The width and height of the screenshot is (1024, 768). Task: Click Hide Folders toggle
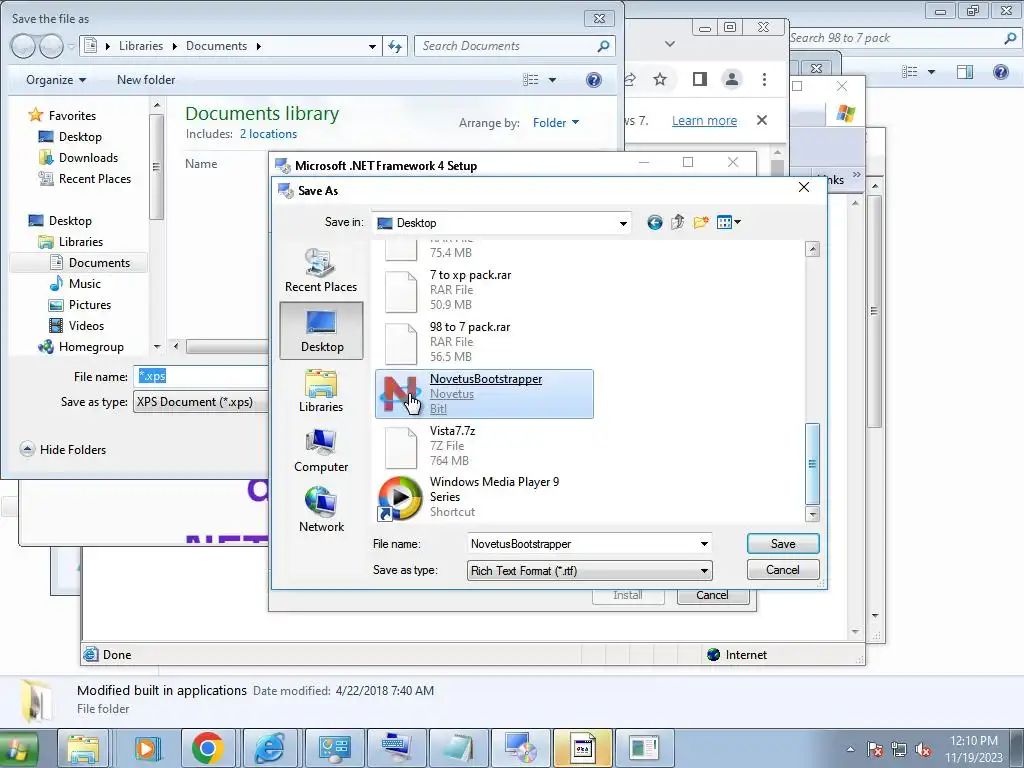click(x=63, y=449)
